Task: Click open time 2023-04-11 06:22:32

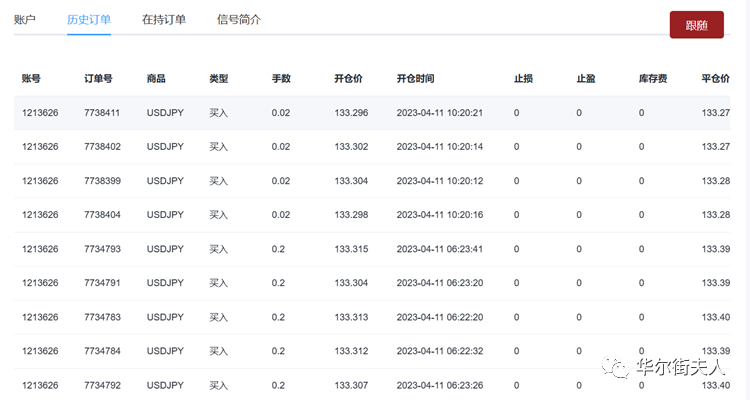Action: (x=440, y=351)
